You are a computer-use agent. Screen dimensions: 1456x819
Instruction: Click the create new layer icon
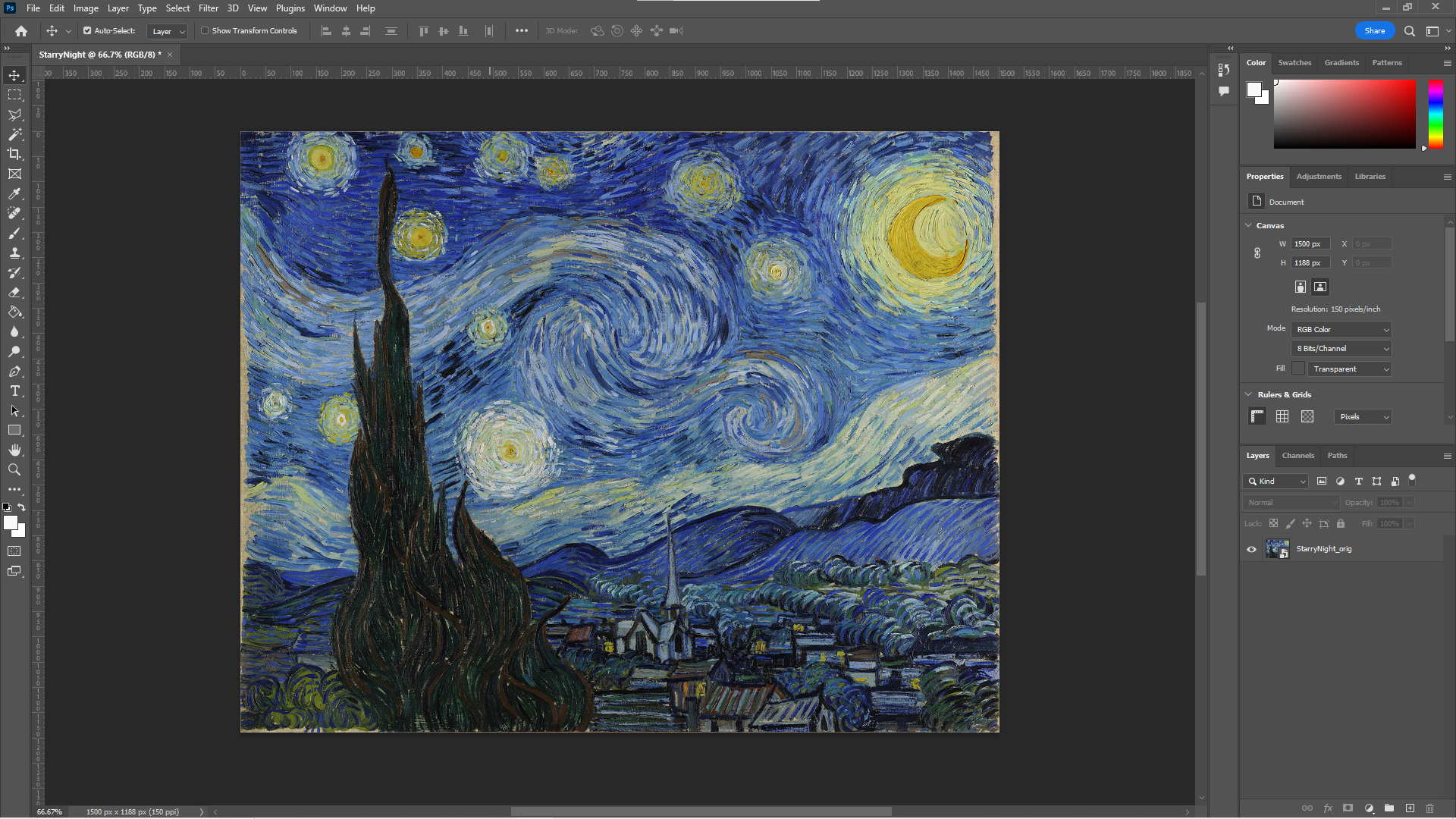click(x=1410, y=808)
